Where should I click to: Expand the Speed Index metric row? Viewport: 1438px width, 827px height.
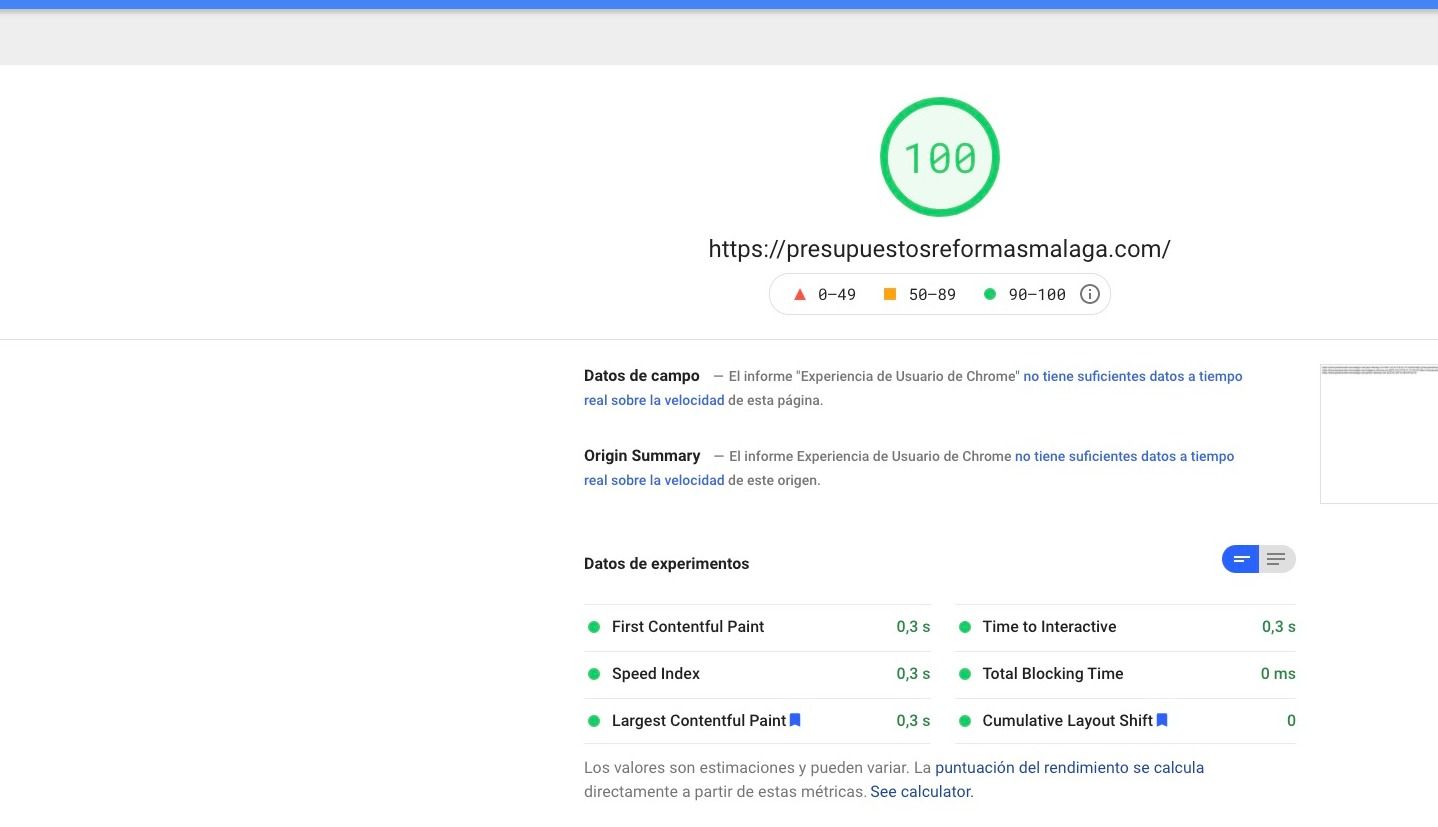pyautogui.click(x=757, y=674)
